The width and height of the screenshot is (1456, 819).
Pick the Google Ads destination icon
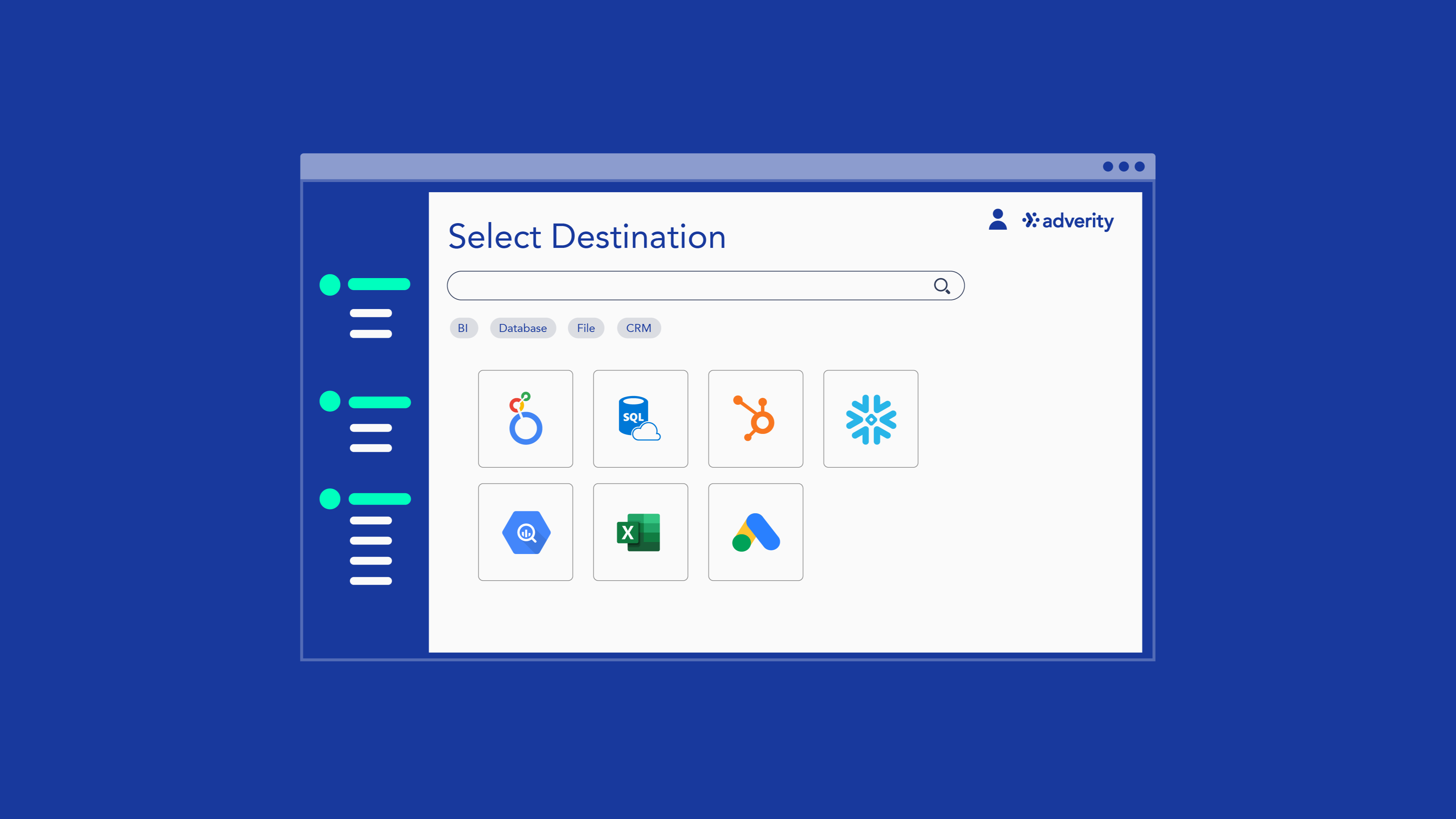pos(755,532)
